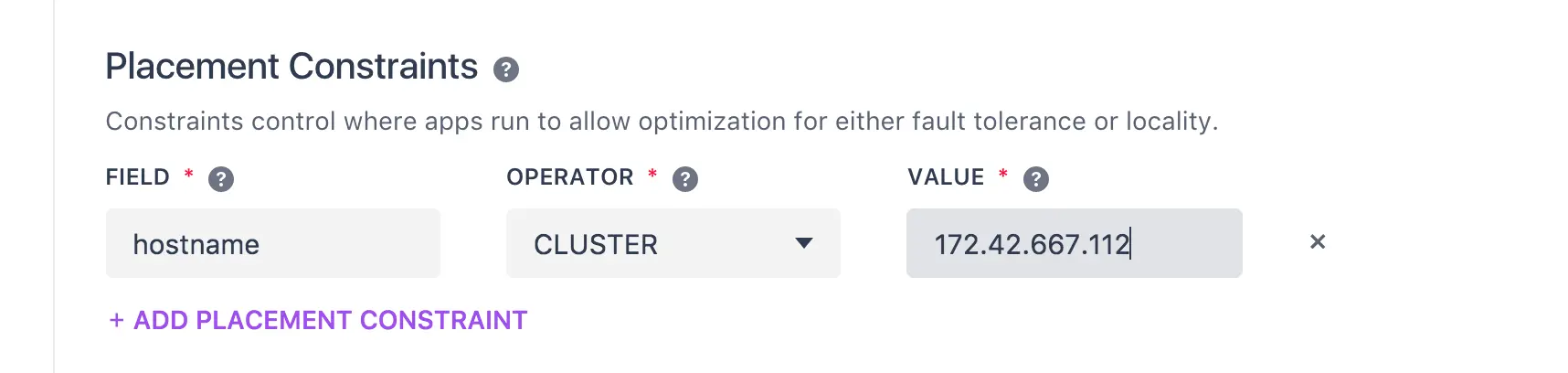The image size is (1568, 373).
Task: Open the CLUSTER operator dropdown
Action: [673, 243]
